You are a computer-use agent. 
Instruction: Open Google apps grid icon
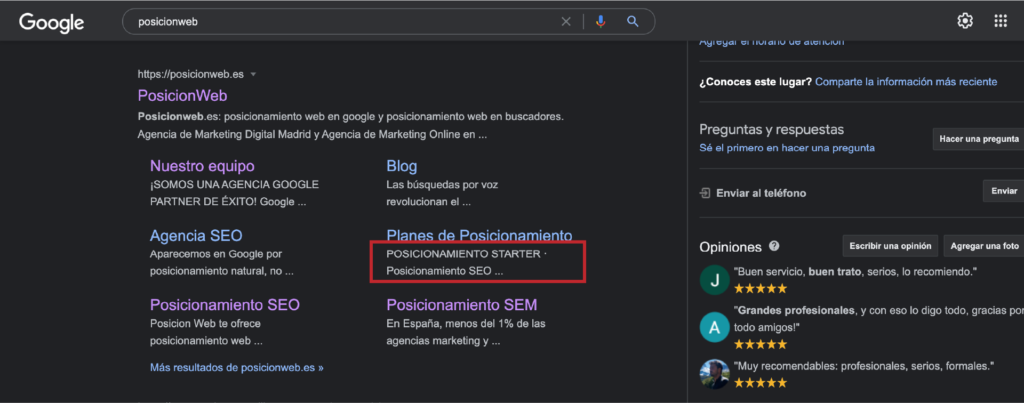pos(1000,21)
